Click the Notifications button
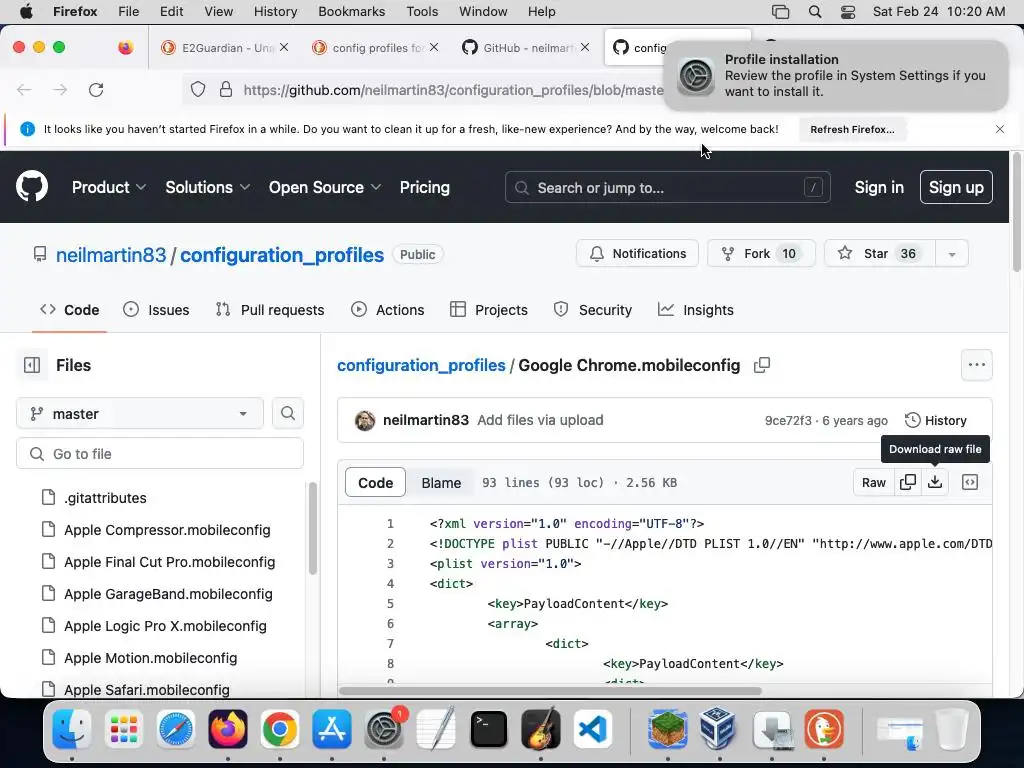 637,253
